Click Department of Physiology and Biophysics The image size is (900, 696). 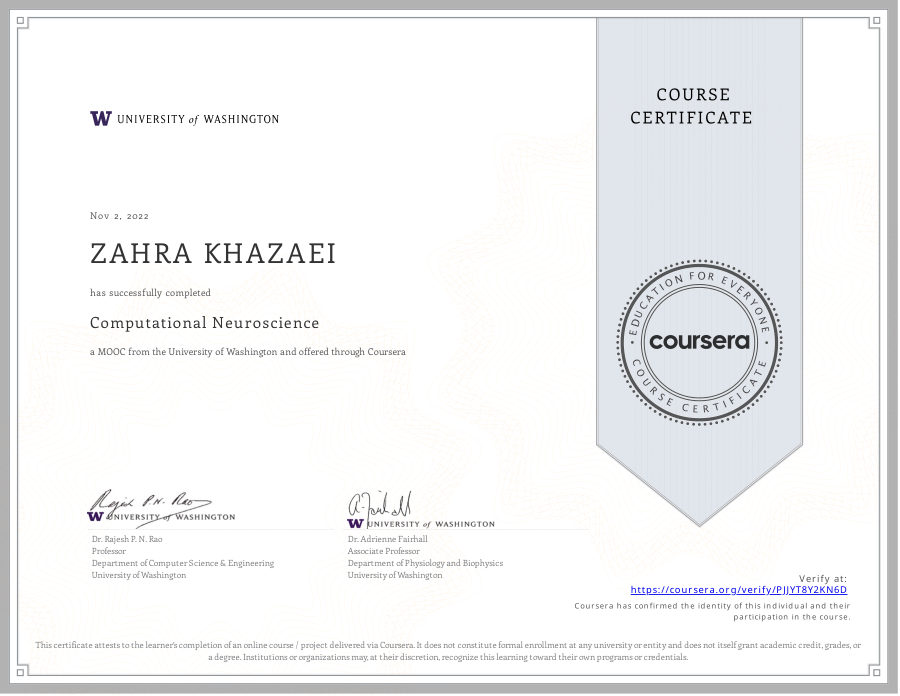click(x=425, y=563)
